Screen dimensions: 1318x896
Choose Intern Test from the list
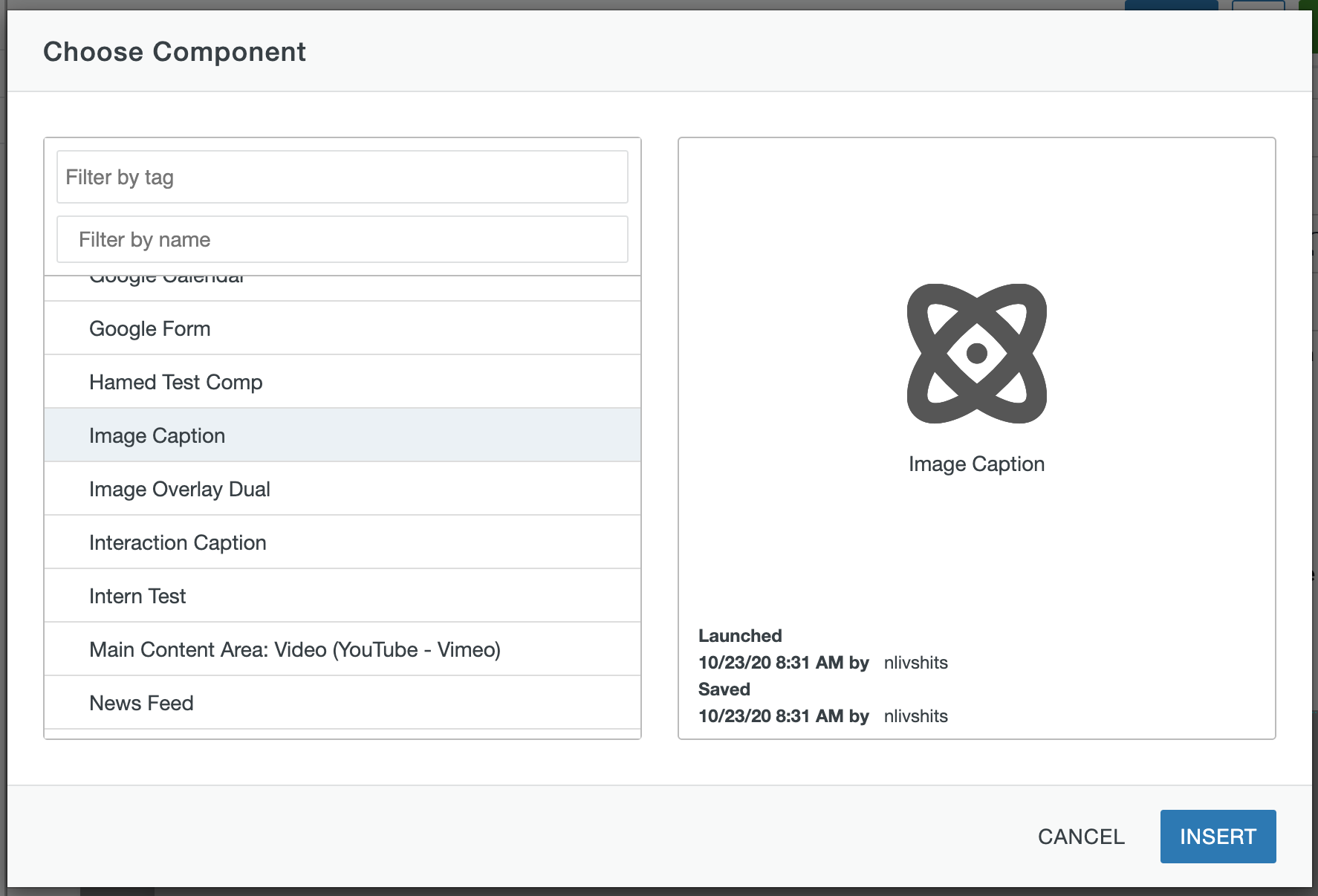coord(343,596)
